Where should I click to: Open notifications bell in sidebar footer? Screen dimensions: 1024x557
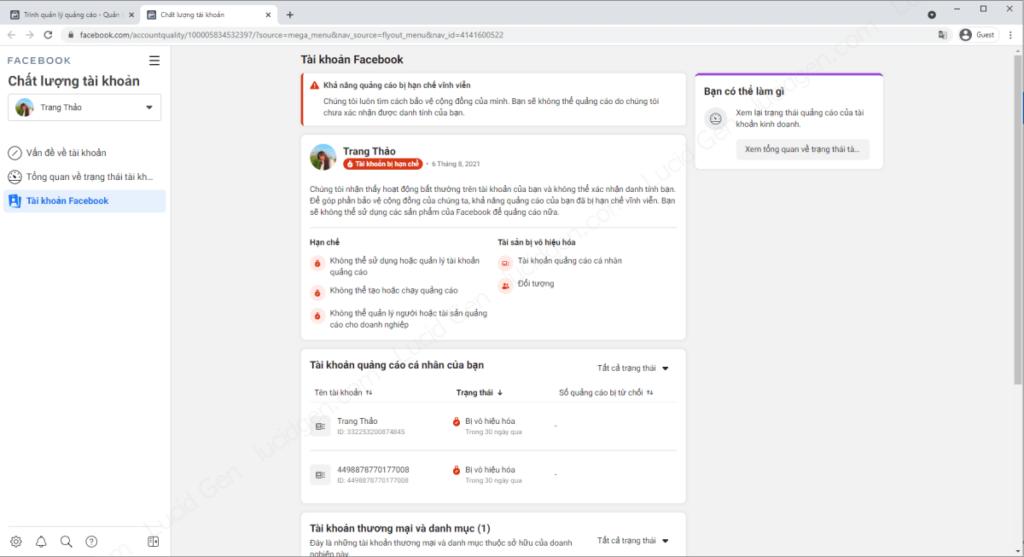click(x=41, y=542)
